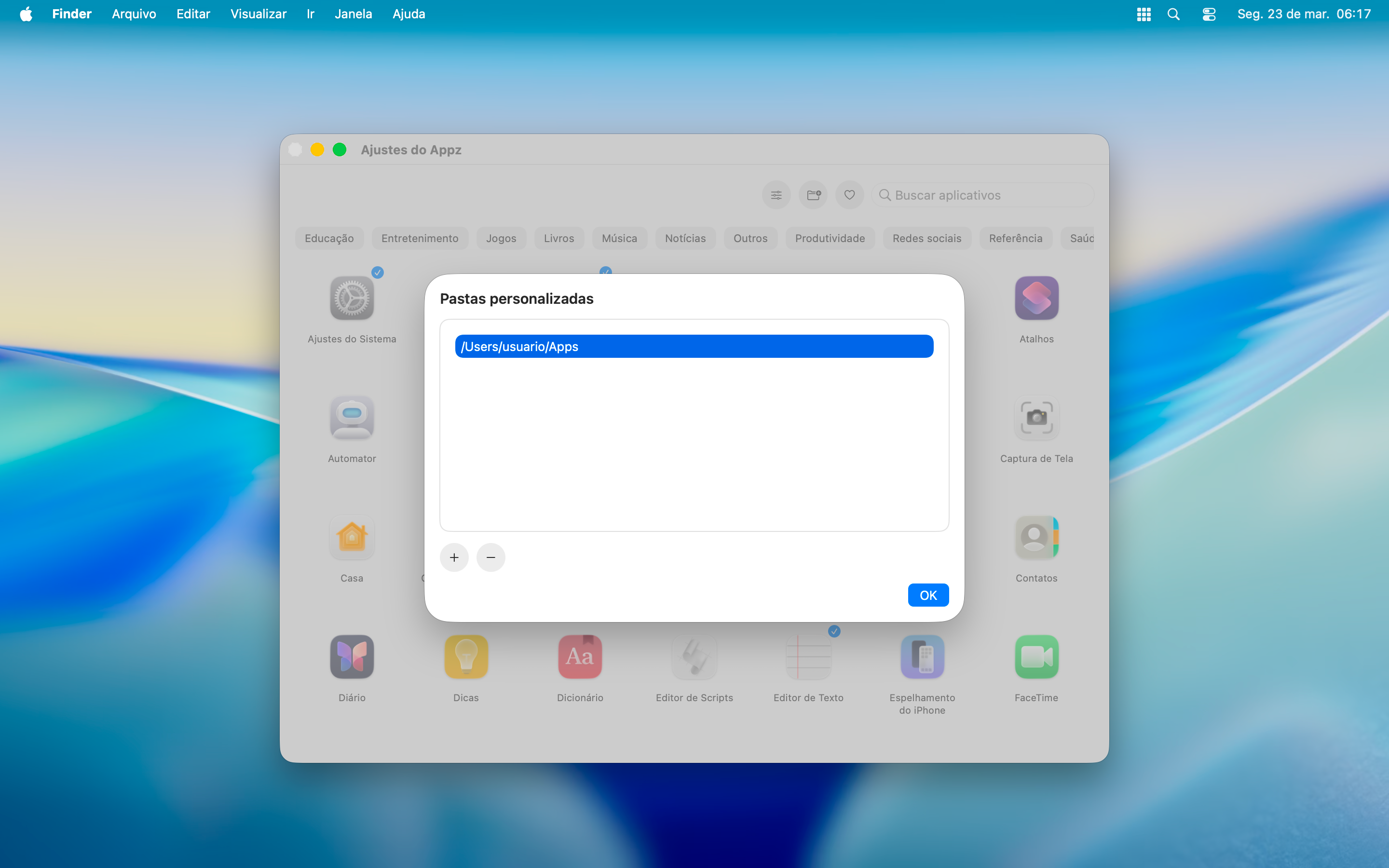Click the Casa app icon
Screen dimensions: 1389x868
(351, 537)
